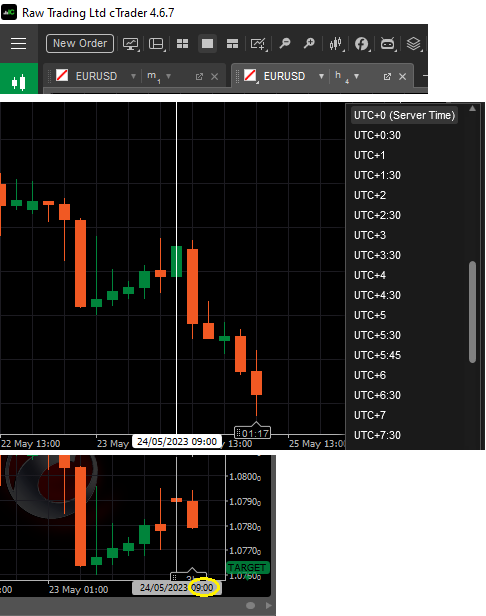Select the UTC+5:30 time zone
Viewport: 486px width, 616px height.
pyautogui.click(x=377, y=335)
